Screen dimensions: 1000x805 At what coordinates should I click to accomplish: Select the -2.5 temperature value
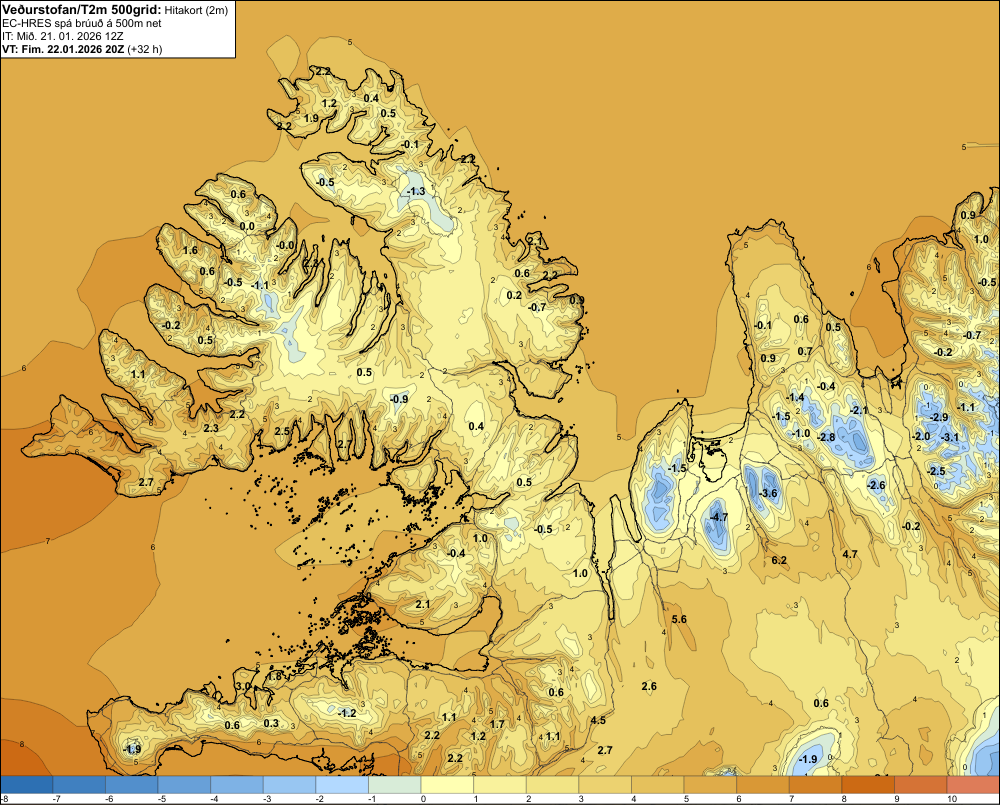936,471
